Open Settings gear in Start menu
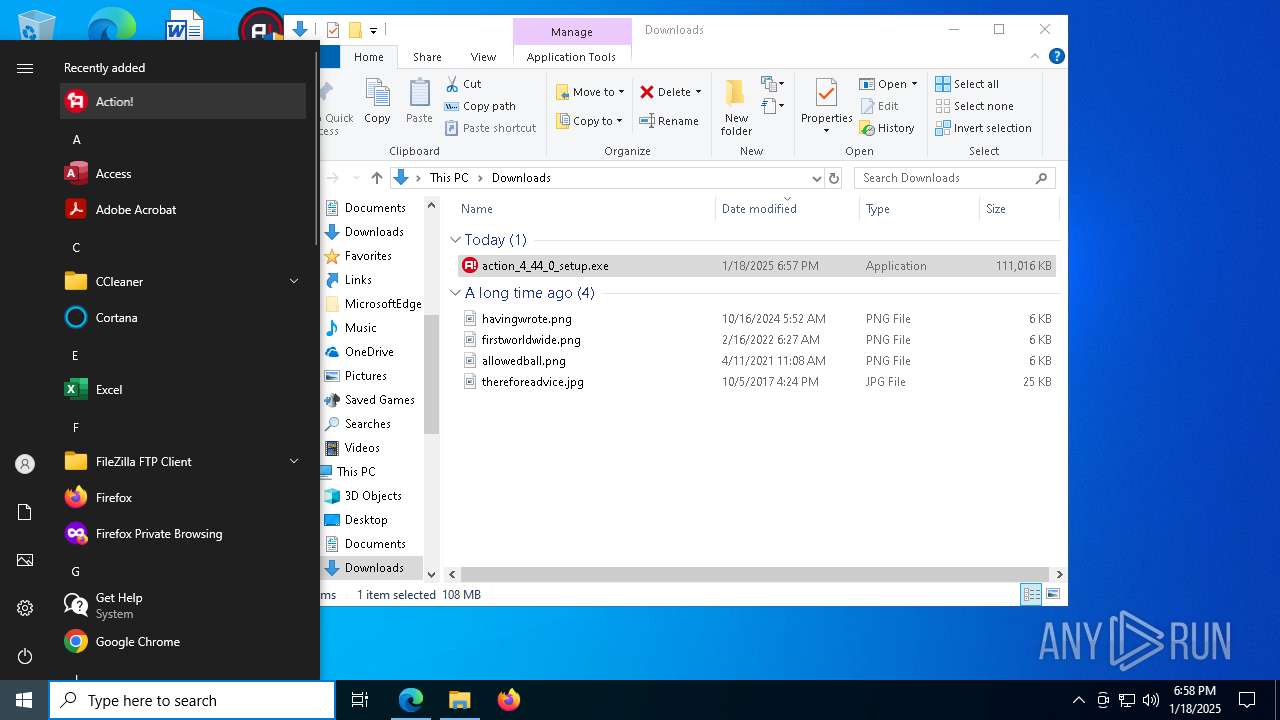1280x720 pixels. (x=25, y=608)
